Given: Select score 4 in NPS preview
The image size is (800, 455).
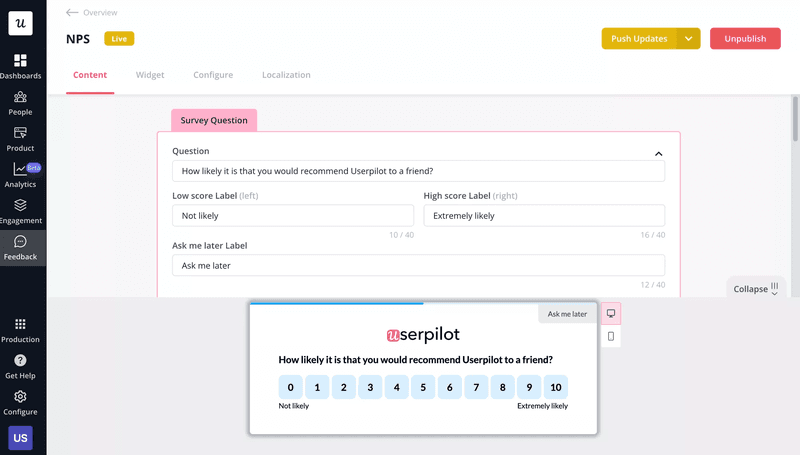Looking at the screenshot, I should tap(396, 387).
